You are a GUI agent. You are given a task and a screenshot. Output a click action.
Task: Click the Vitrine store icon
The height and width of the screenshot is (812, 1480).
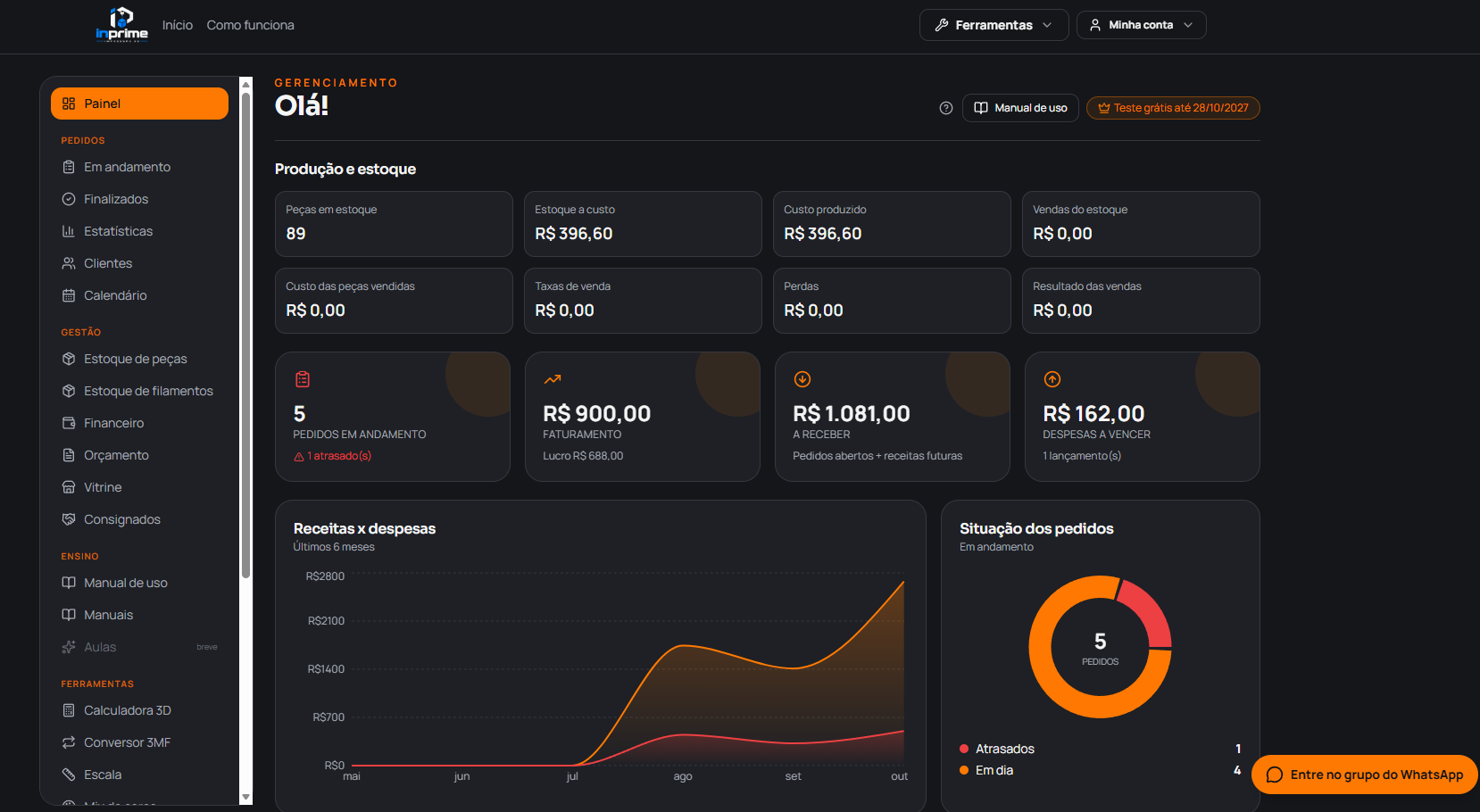pyautogui.click(x=69, y=487)
